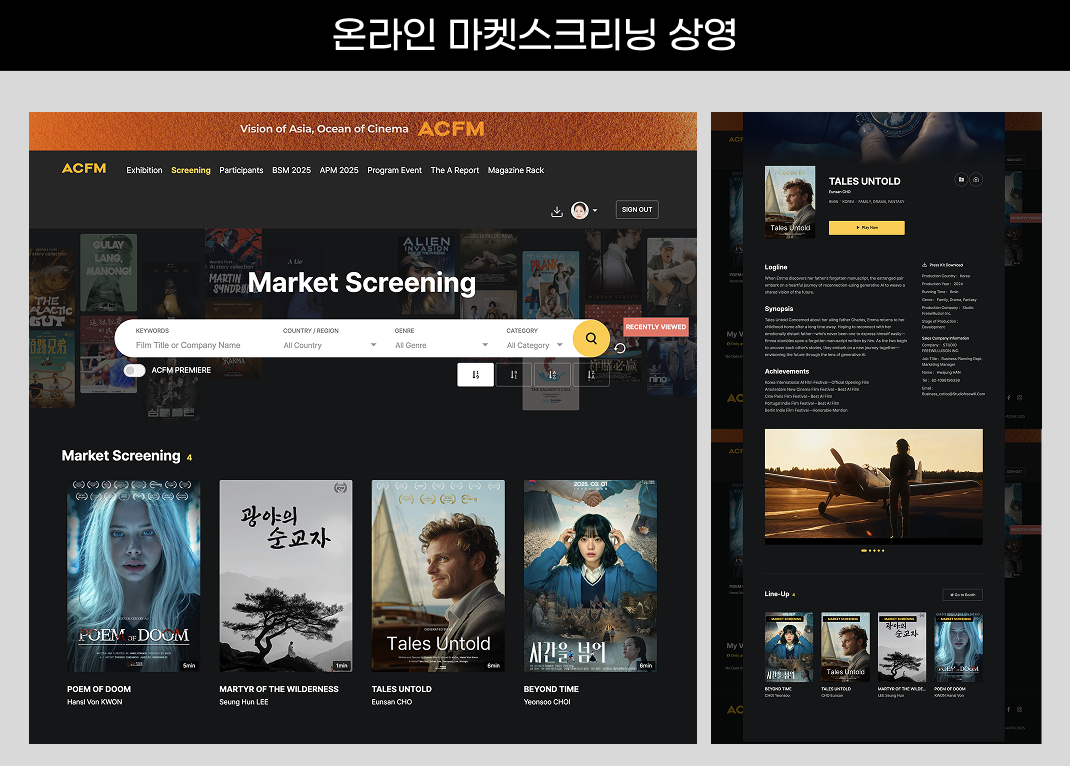
Task: Open the Exhibition menu
Action: click(x=144, y=171)
